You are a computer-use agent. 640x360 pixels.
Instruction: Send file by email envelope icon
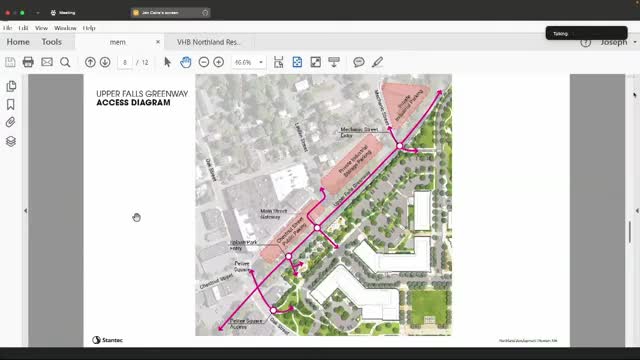pos(47,62)
